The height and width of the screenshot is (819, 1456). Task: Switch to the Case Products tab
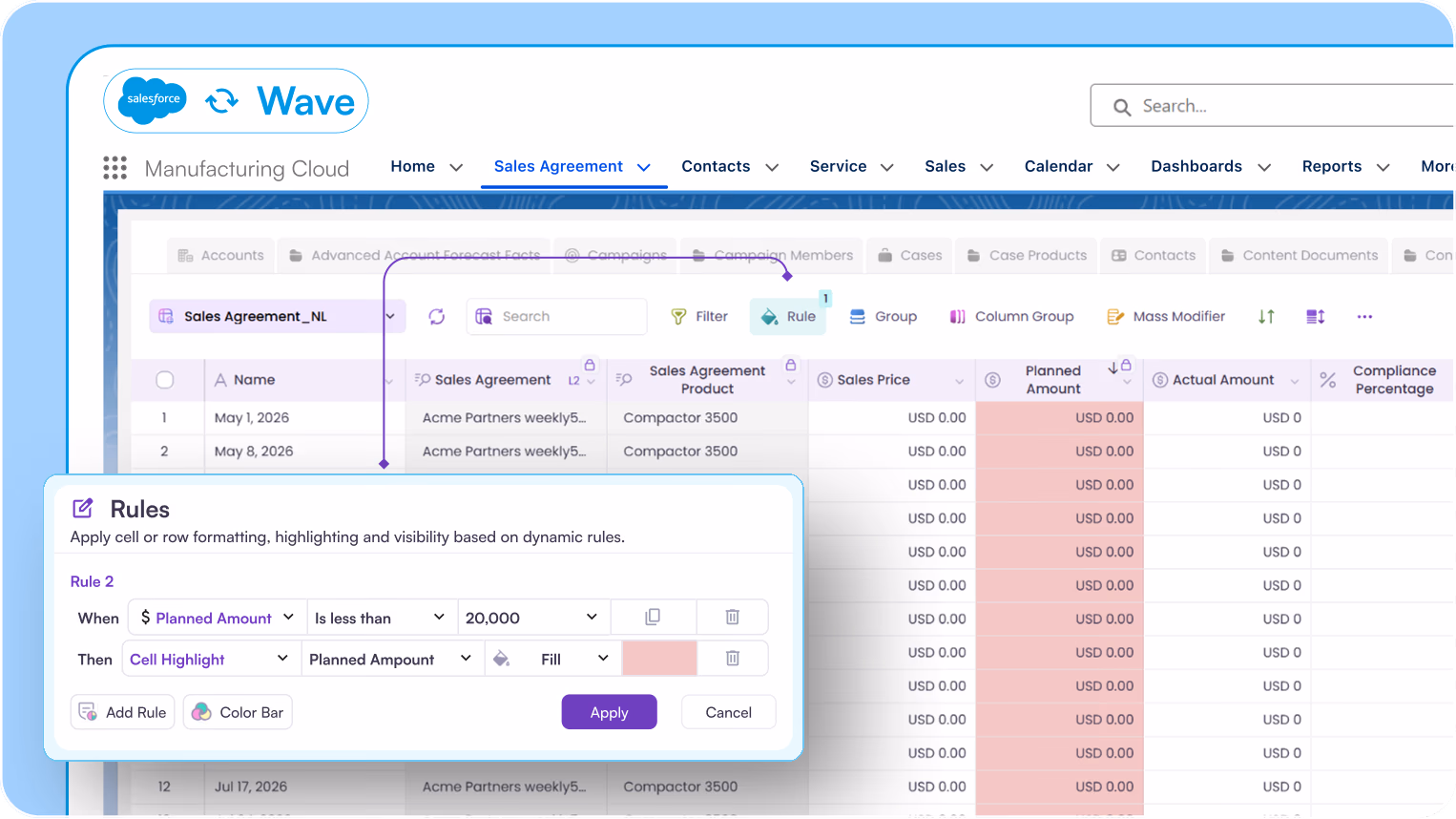(x=1027, y=255)
